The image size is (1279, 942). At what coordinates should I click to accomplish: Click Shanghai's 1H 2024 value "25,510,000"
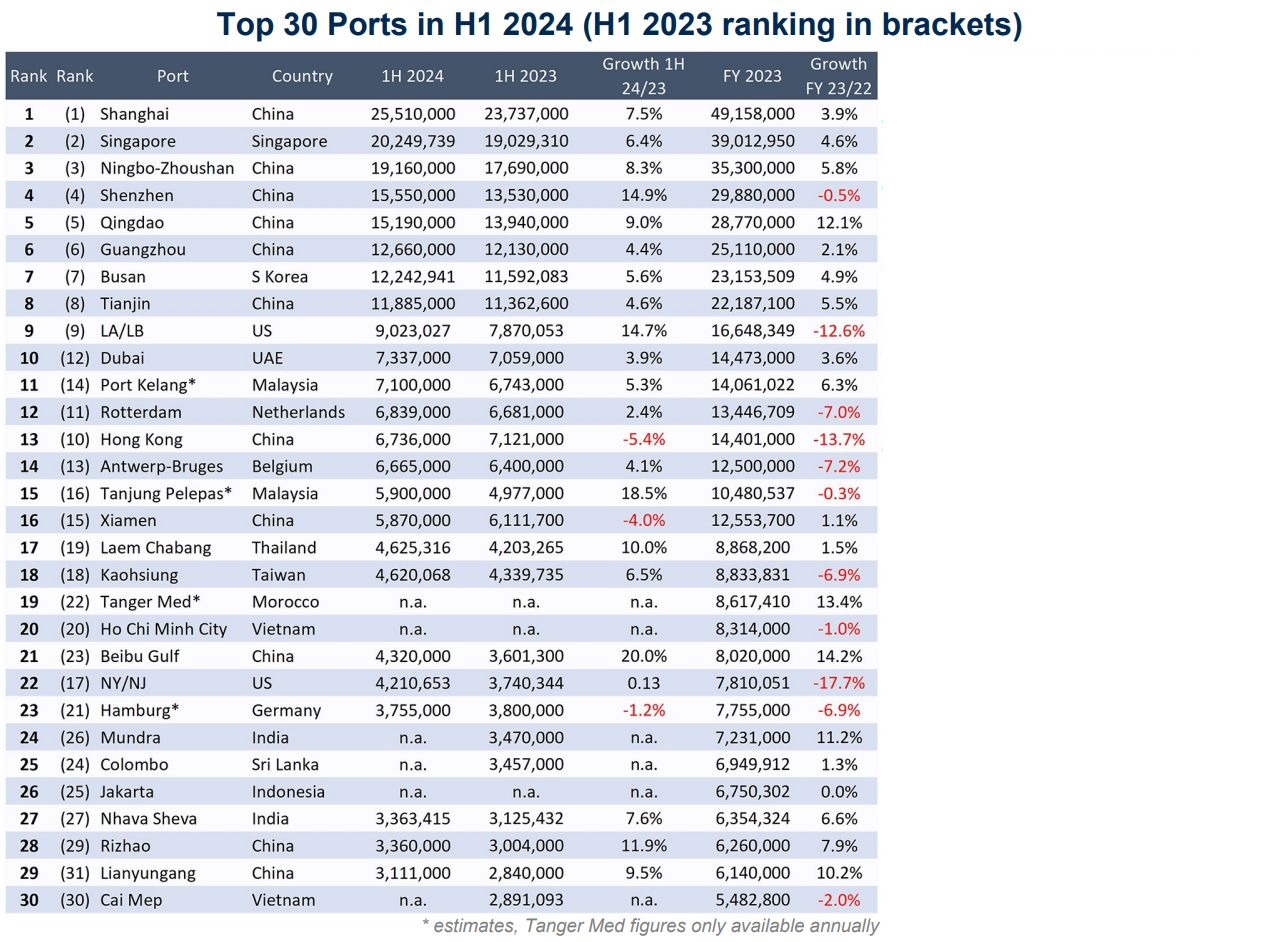[x=413, y=114]
